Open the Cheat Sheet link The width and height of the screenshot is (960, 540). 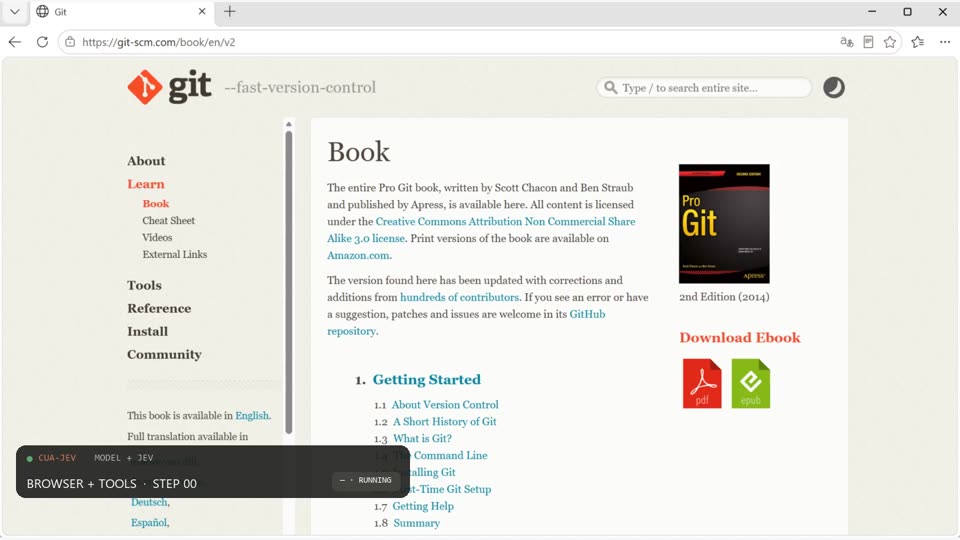pos(168,220)
